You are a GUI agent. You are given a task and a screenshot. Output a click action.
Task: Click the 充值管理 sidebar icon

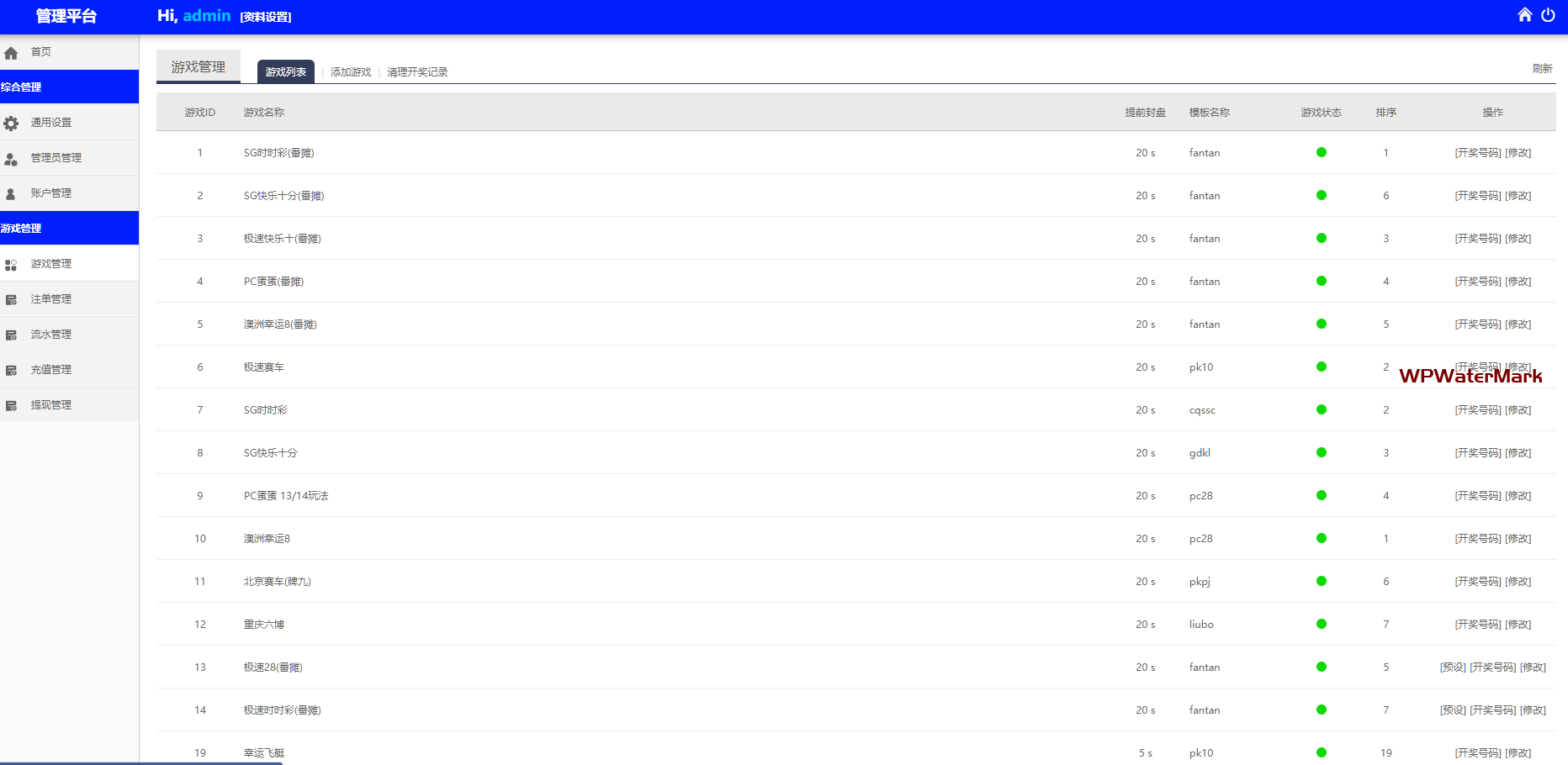[11, 371]
